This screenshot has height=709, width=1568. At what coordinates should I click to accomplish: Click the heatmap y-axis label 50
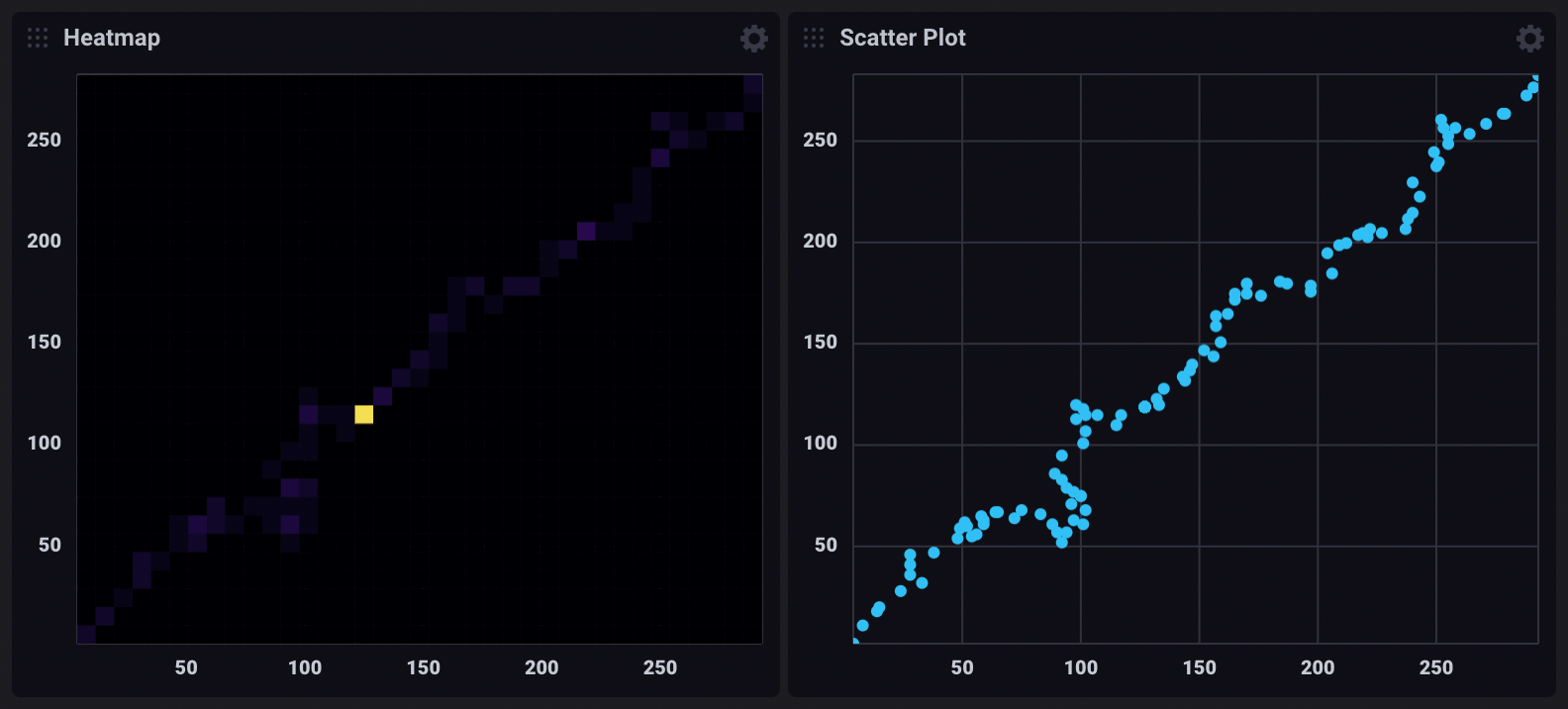[49, 545]
